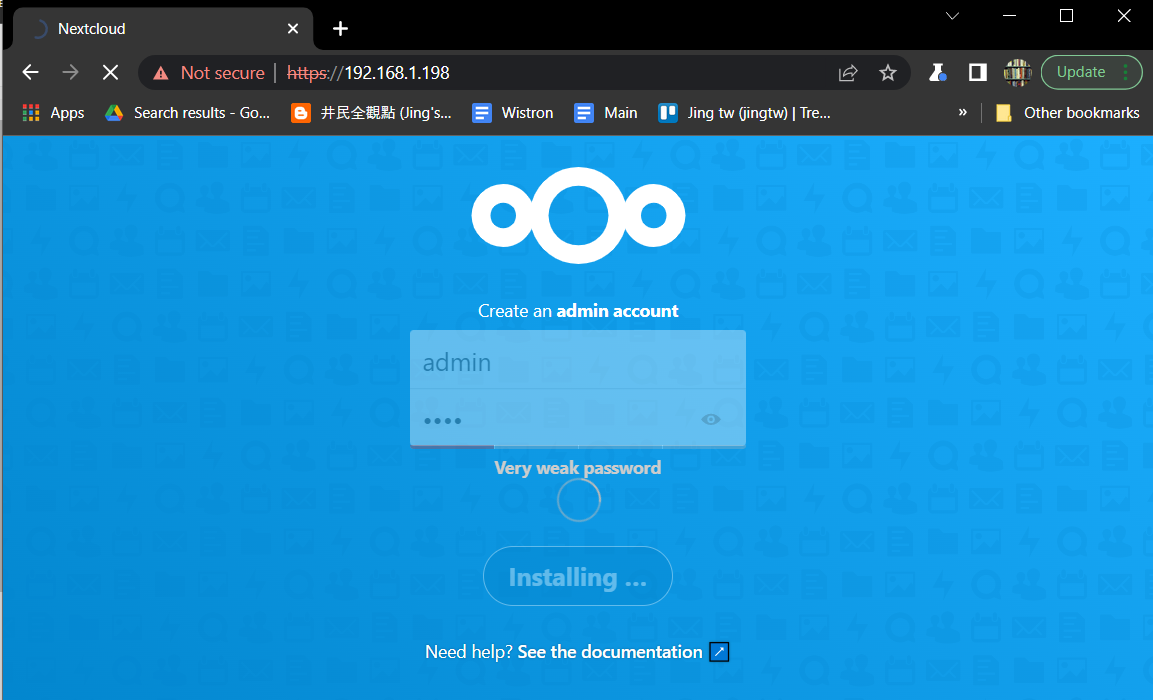Click the Installing button
Screen dimensions: 1153x700
[x=578, y=576]
